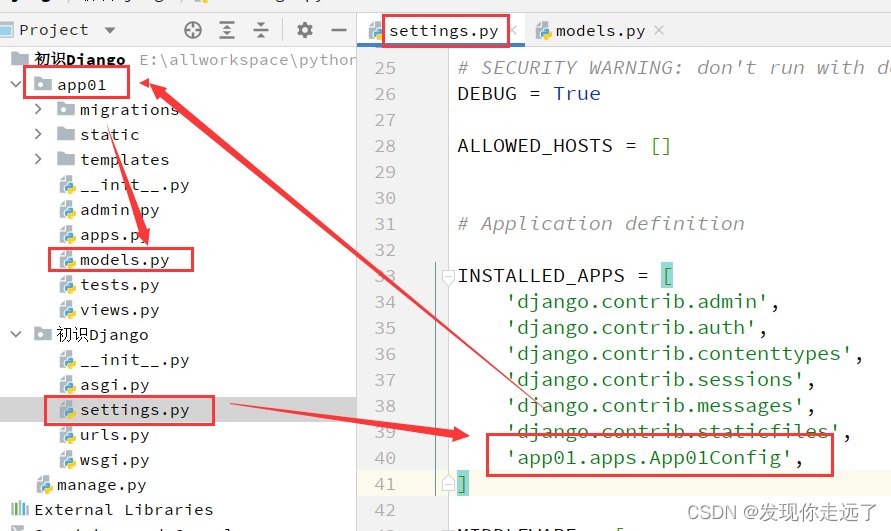
Task: Click the SECURITY WARNING comment line
Action: tap(674, 68)
